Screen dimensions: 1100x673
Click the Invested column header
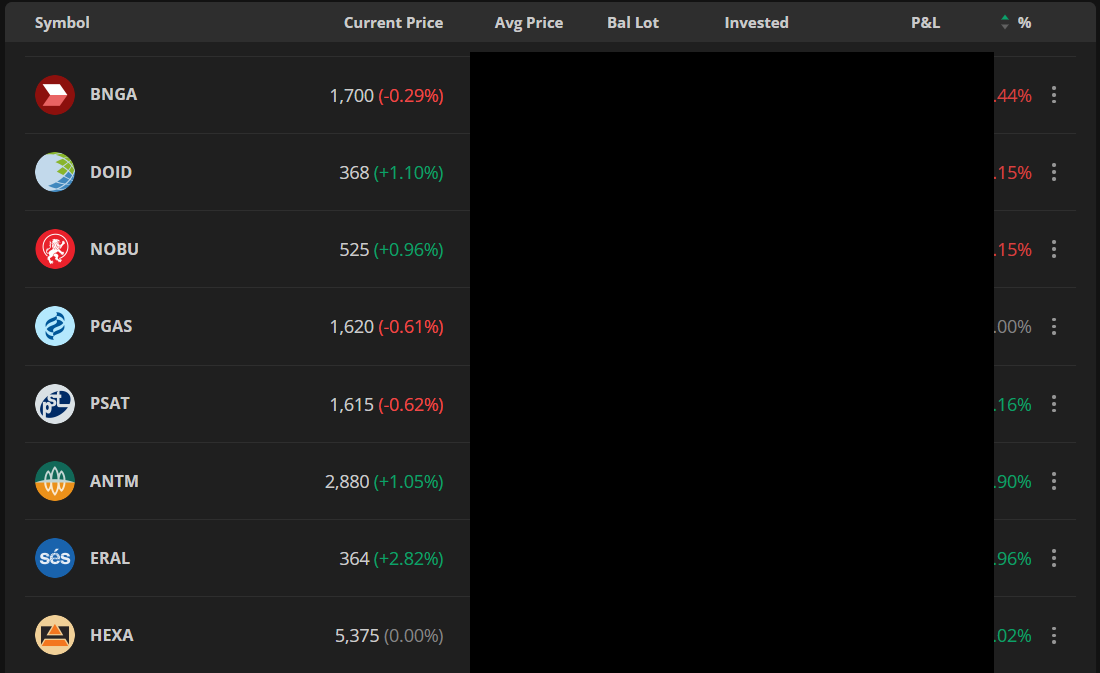(756, 22)
